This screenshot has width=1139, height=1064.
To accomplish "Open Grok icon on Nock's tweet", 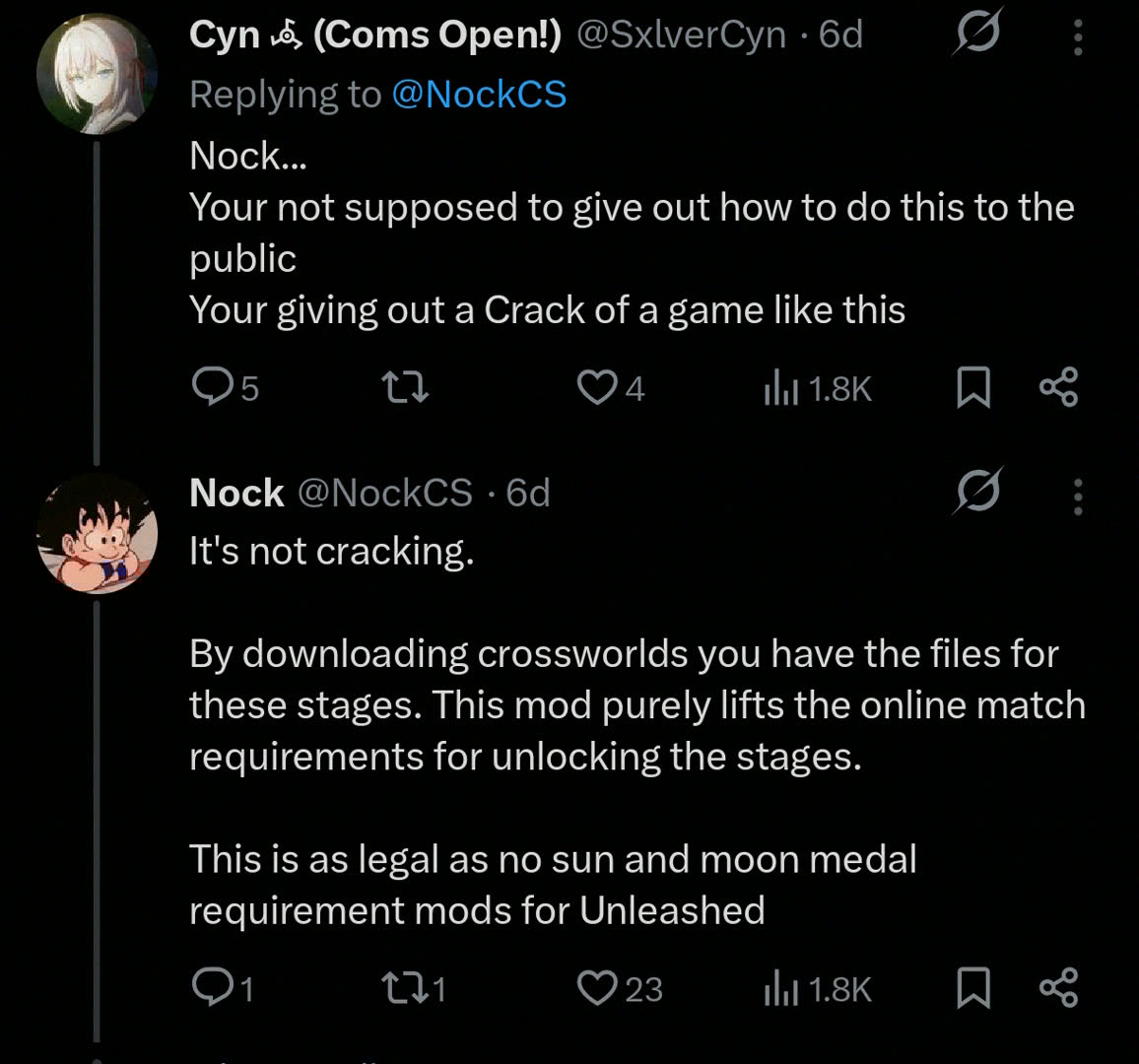I will click(977, 491).
